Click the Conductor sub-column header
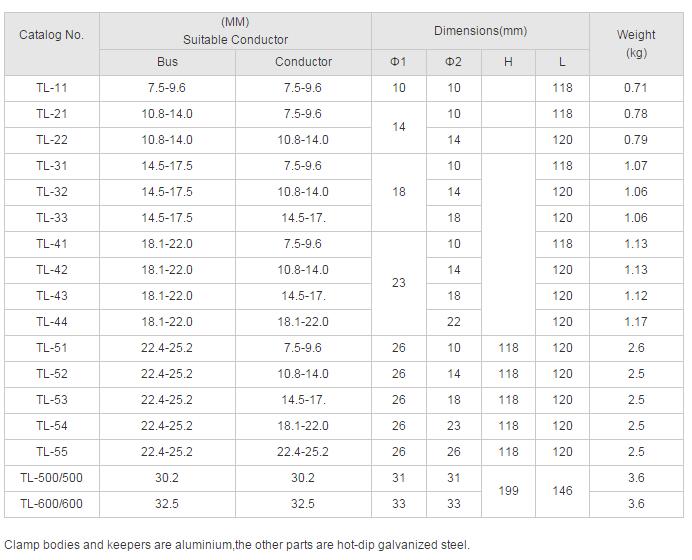692x560 pixels. click(303, 62)
